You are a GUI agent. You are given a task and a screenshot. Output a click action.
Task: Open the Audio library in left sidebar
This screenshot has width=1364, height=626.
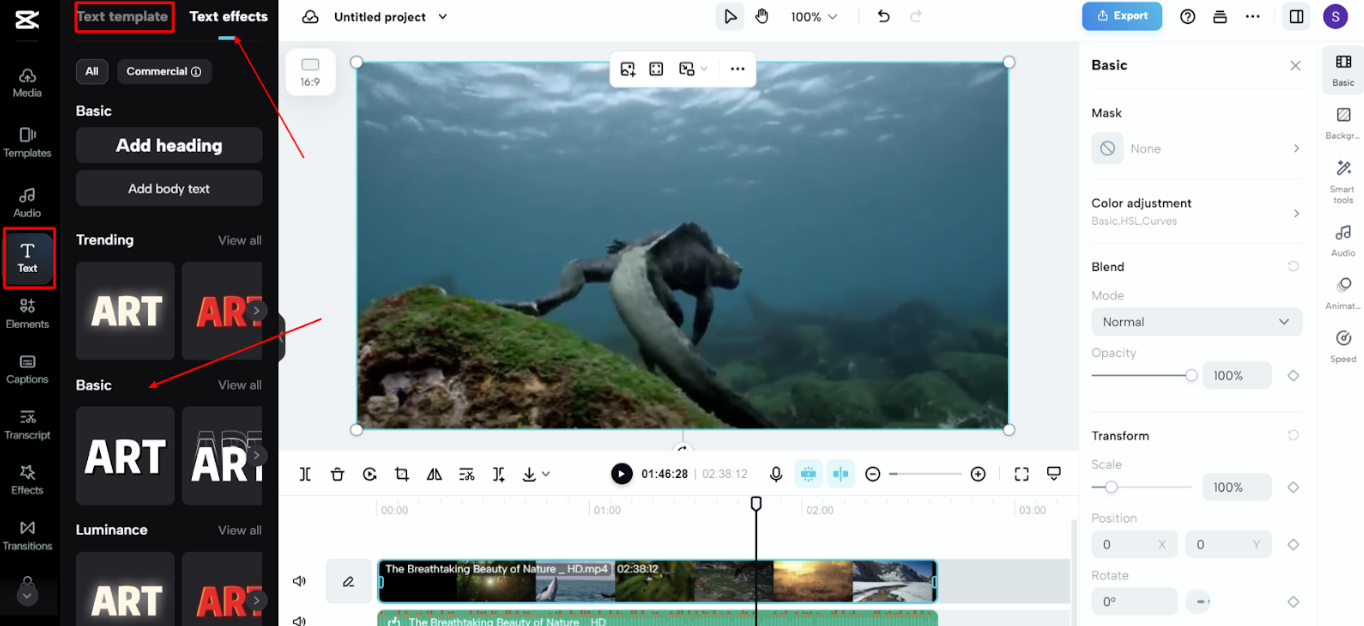click(x=27, y=202)
